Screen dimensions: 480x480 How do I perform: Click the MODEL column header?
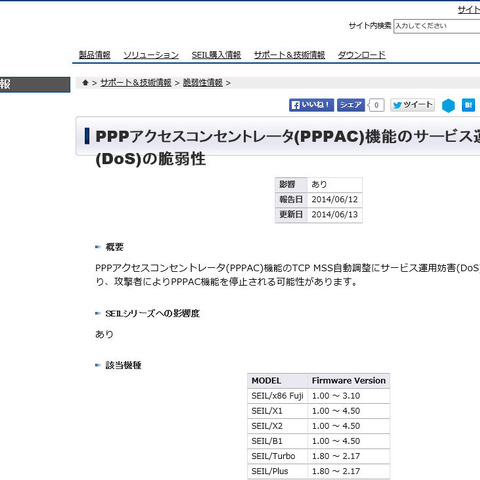click(277, 381)
